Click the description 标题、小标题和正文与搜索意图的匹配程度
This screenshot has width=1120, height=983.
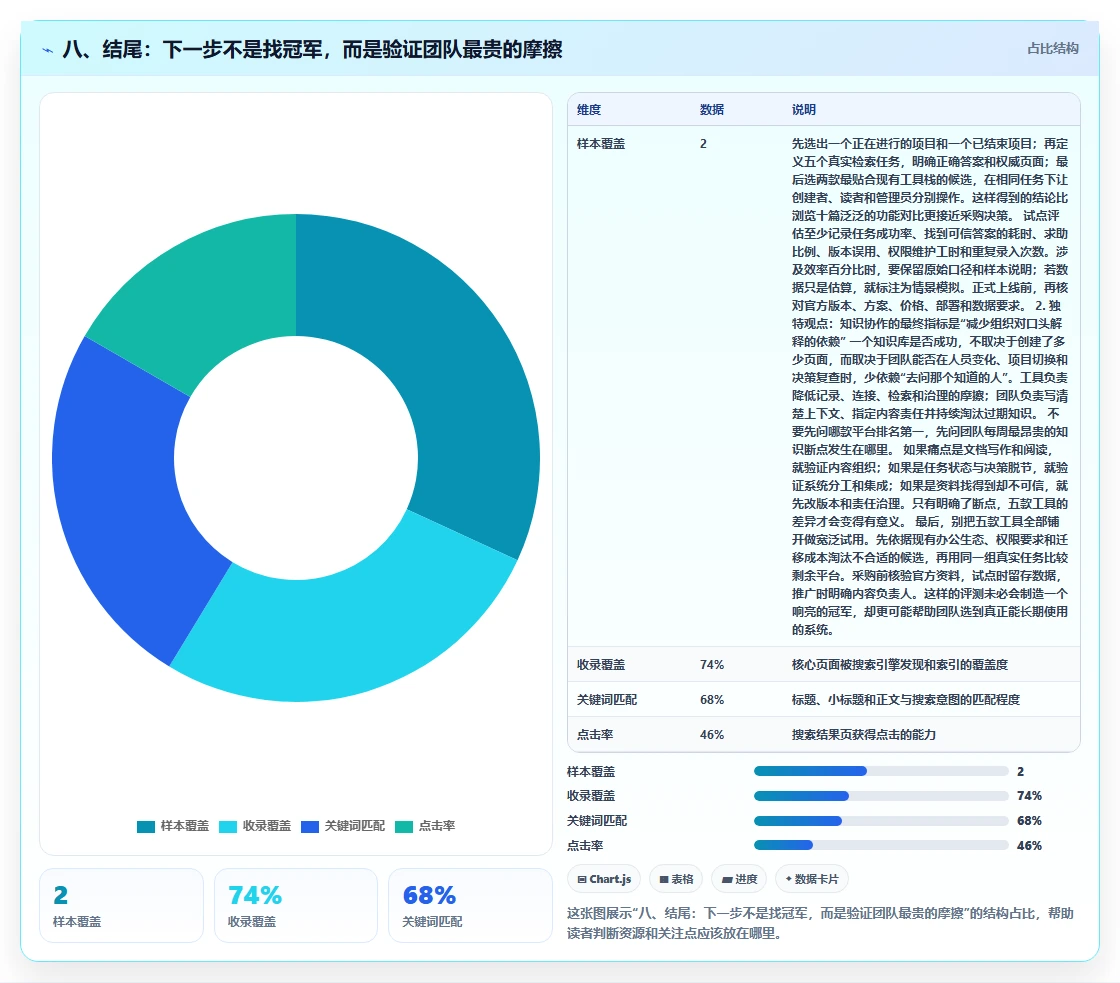(906, 699)
